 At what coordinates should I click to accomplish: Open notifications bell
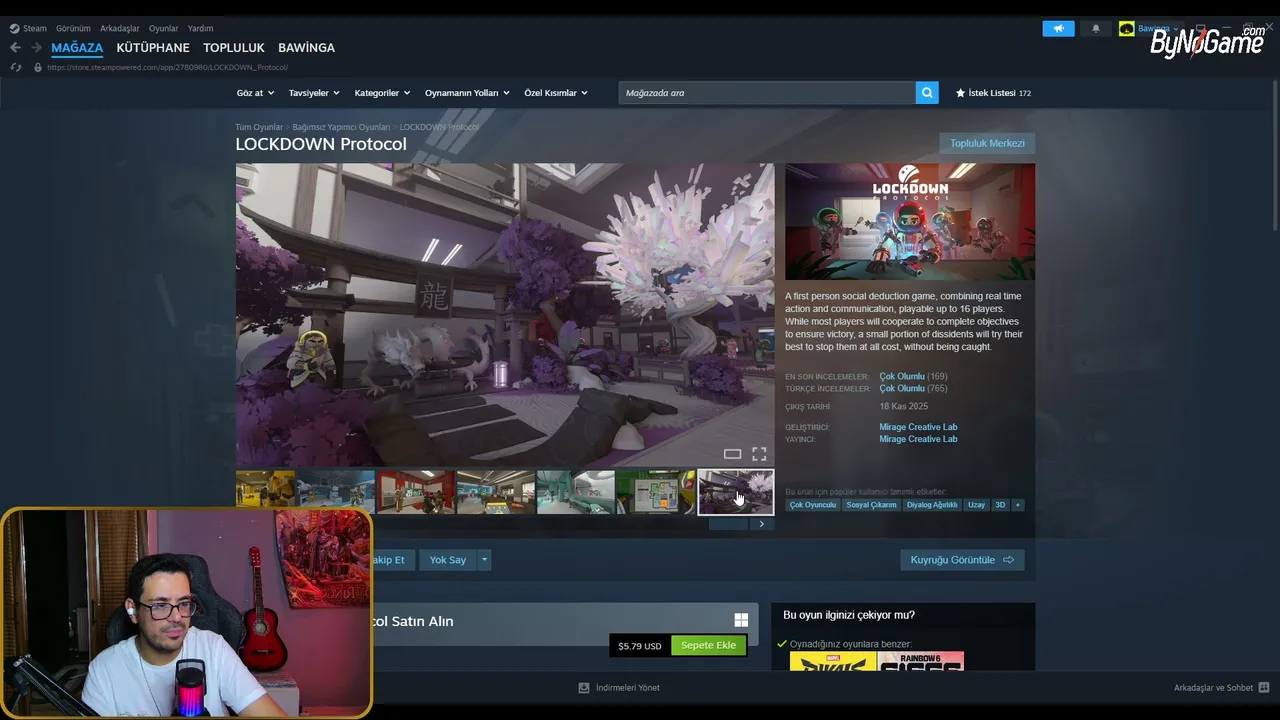(1095, 28)
